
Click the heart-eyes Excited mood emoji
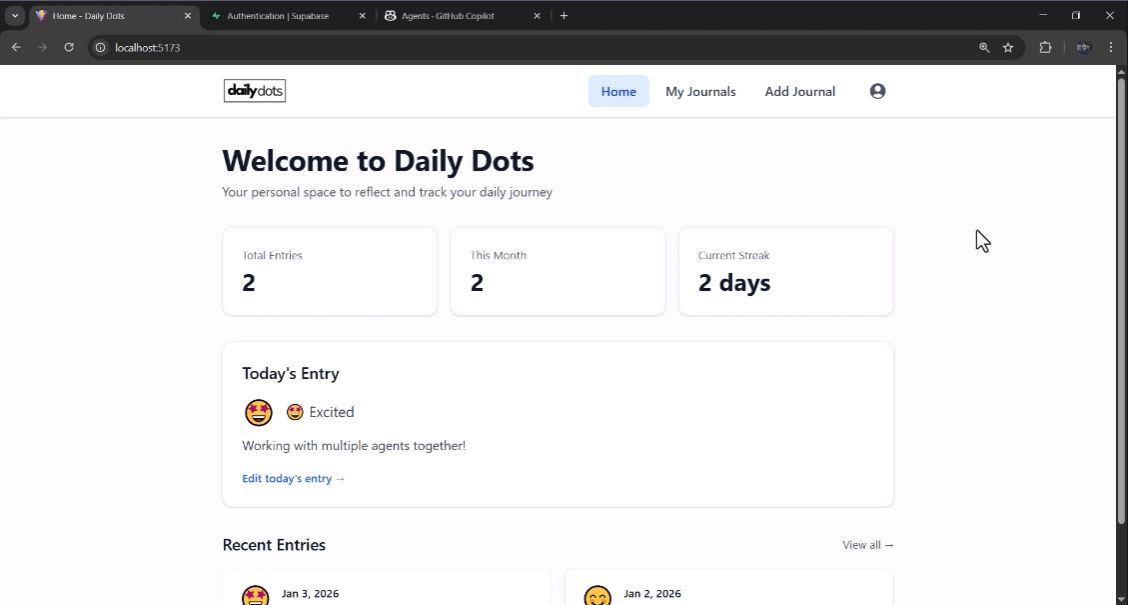click(x=294, y=411)
